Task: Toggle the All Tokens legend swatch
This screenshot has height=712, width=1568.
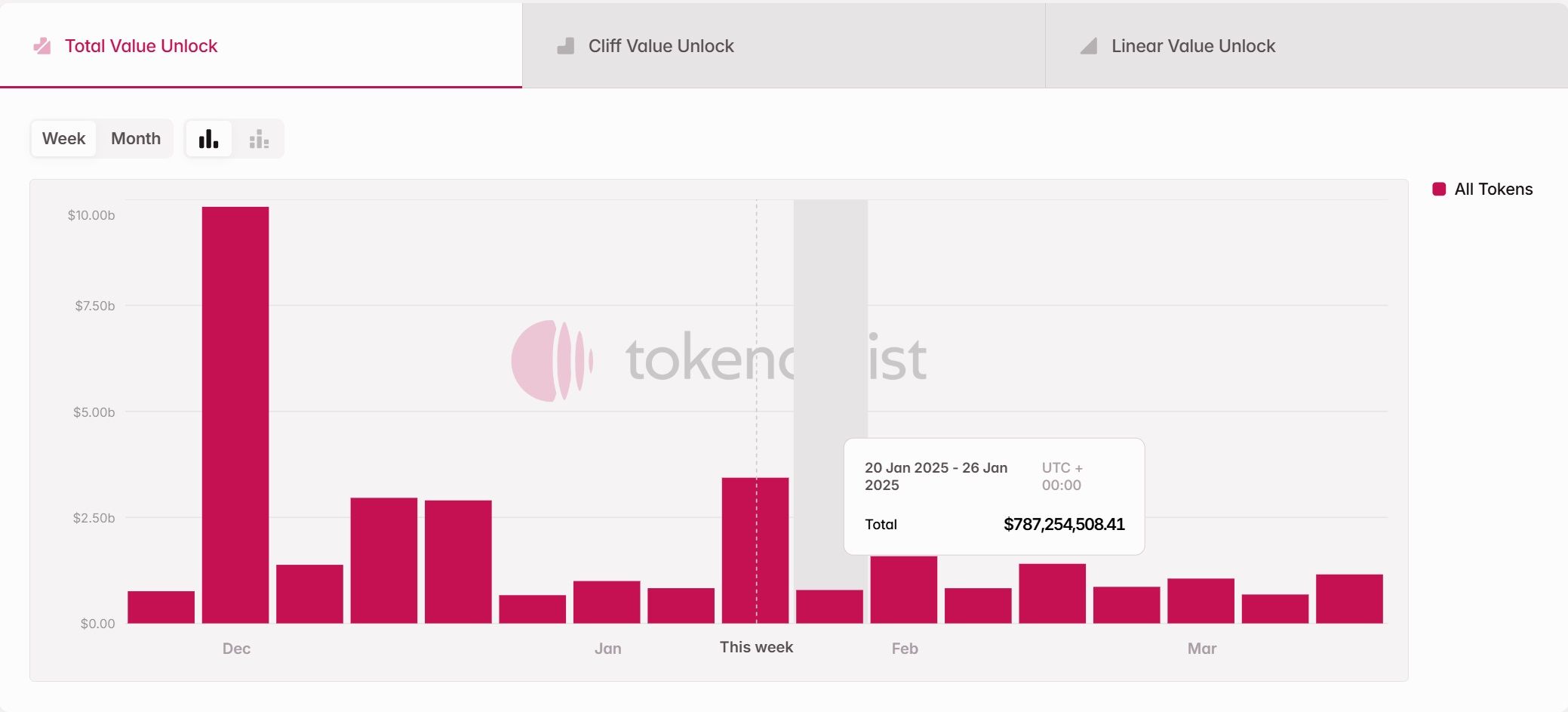Action: [1439, 189]
